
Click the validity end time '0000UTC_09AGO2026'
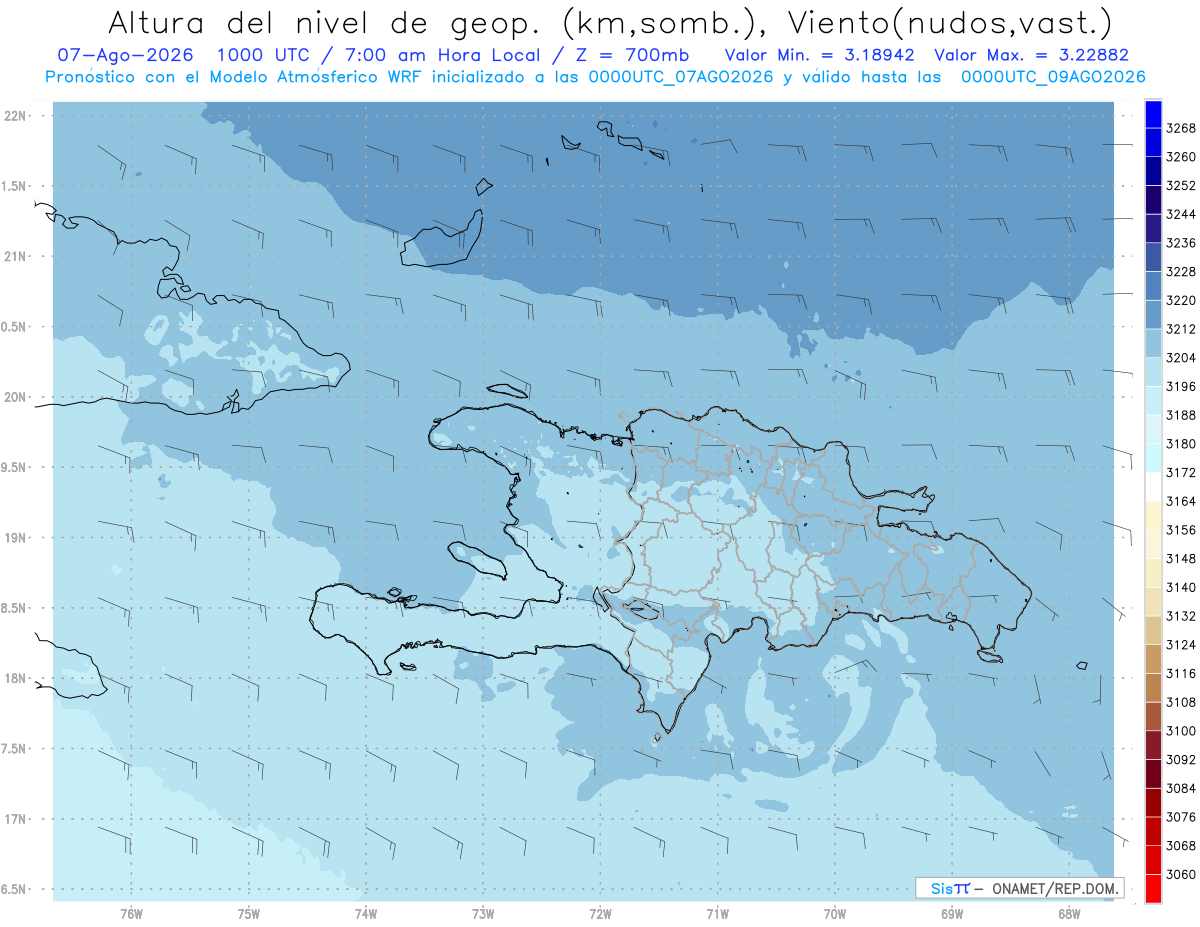coord(1053,77)
